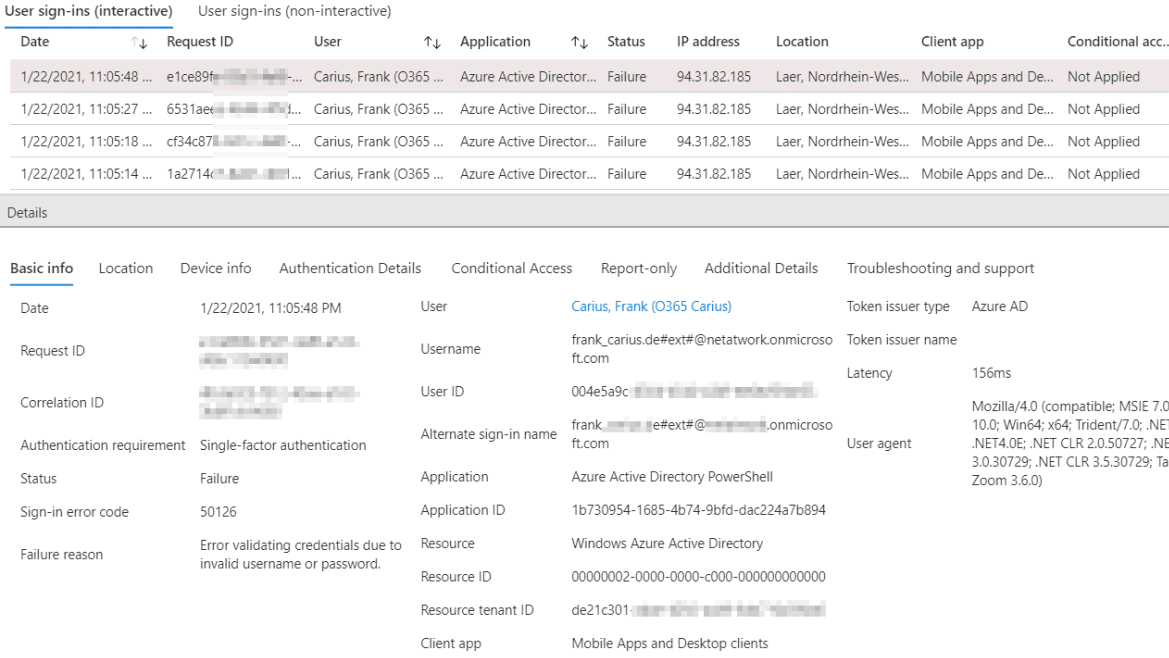Click the IP address column header
This screenshot has width=1169, height=658.
[x=708, y=42]
